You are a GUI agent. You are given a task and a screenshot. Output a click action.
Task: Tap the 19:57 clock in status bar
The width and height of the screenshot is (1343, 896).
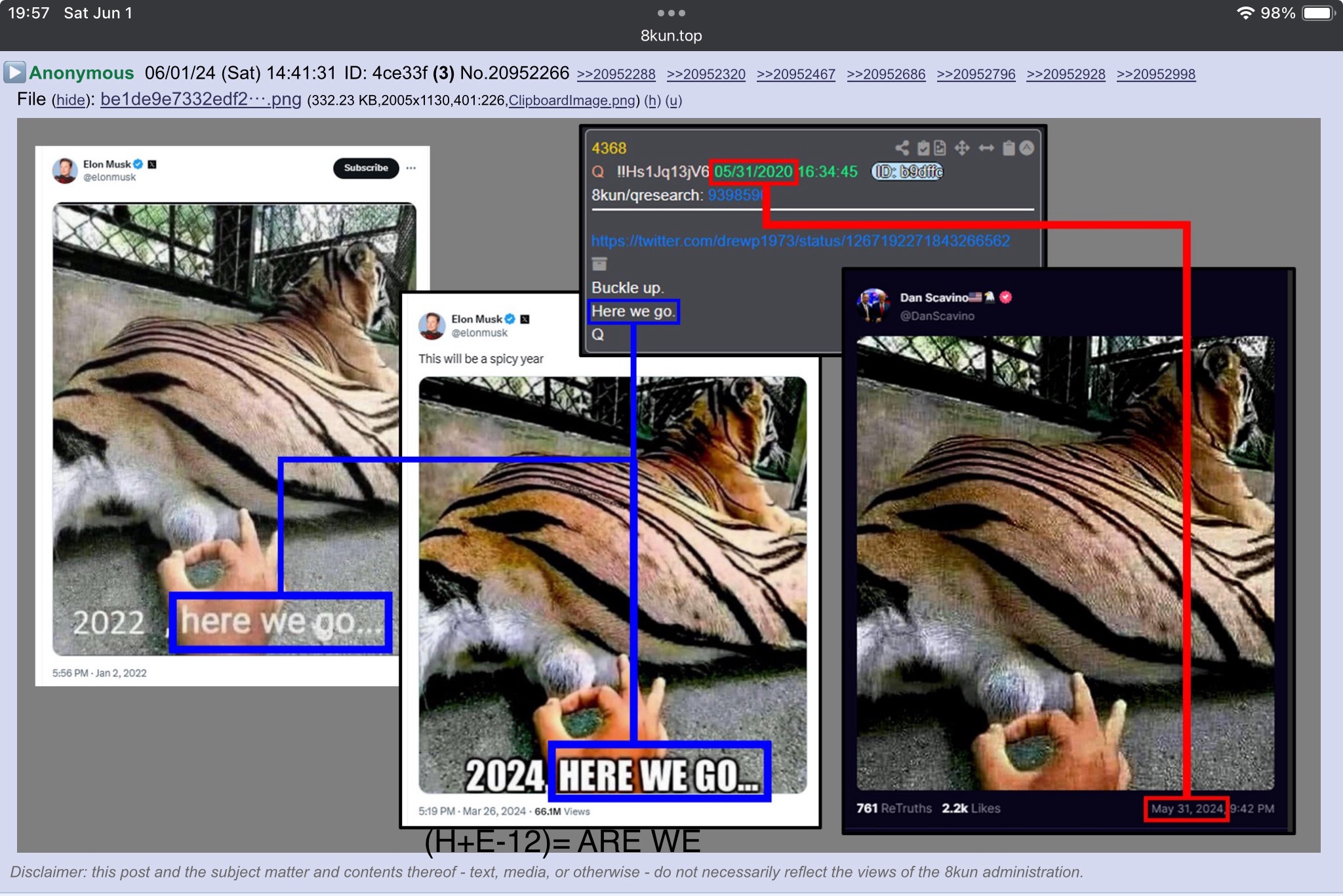pos(29,12)
